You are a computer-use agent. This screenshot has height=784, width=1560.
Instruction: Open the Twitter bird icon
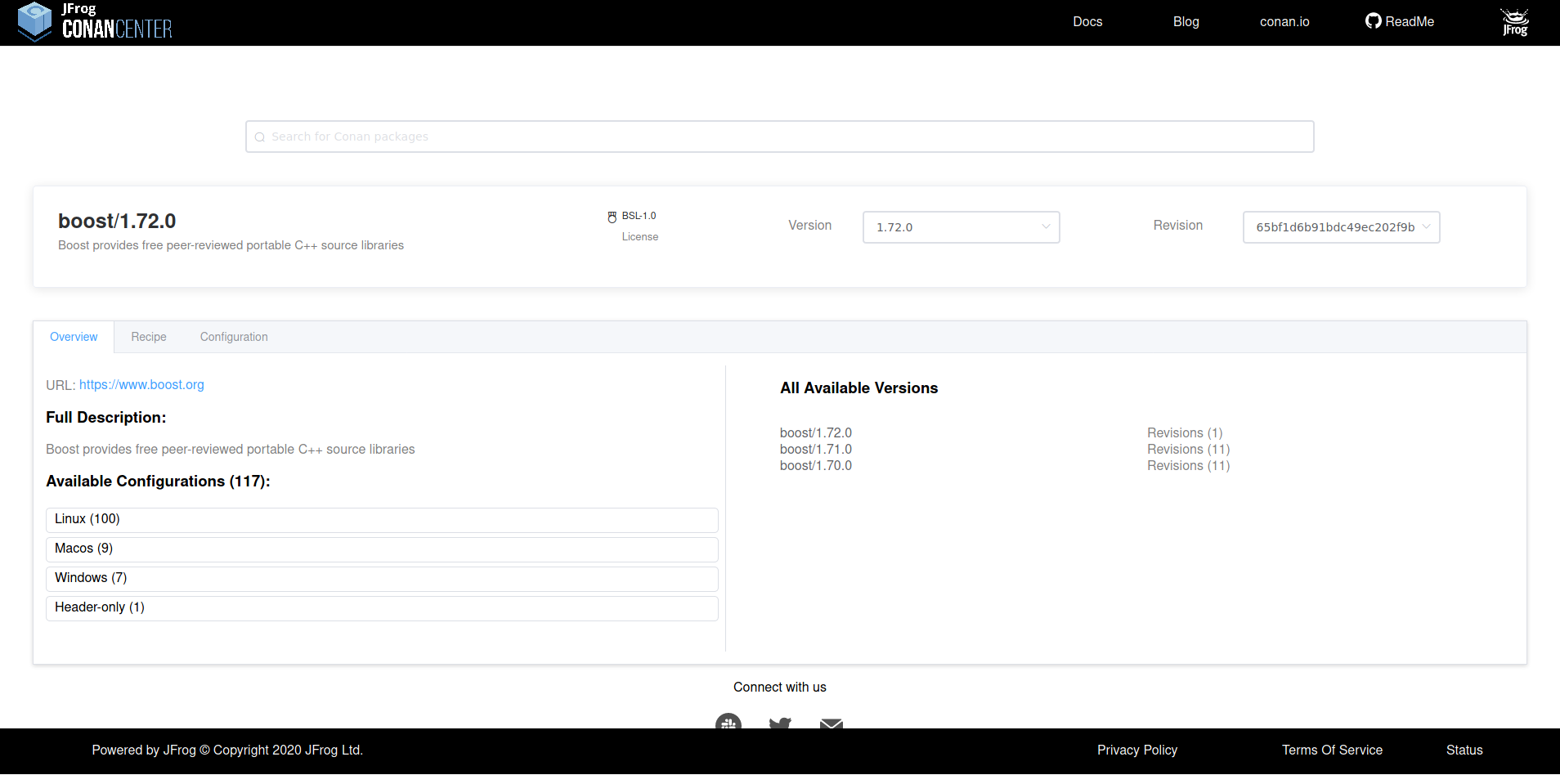[780, 723]
